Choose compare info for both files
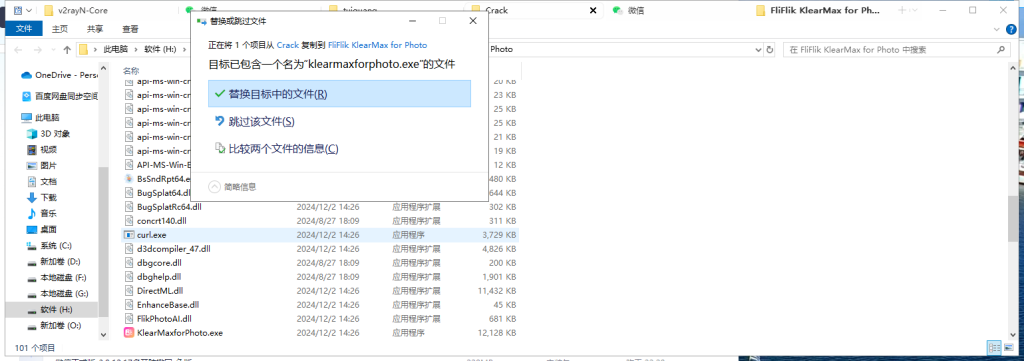The image size is (1024, 361). point(277,149)
